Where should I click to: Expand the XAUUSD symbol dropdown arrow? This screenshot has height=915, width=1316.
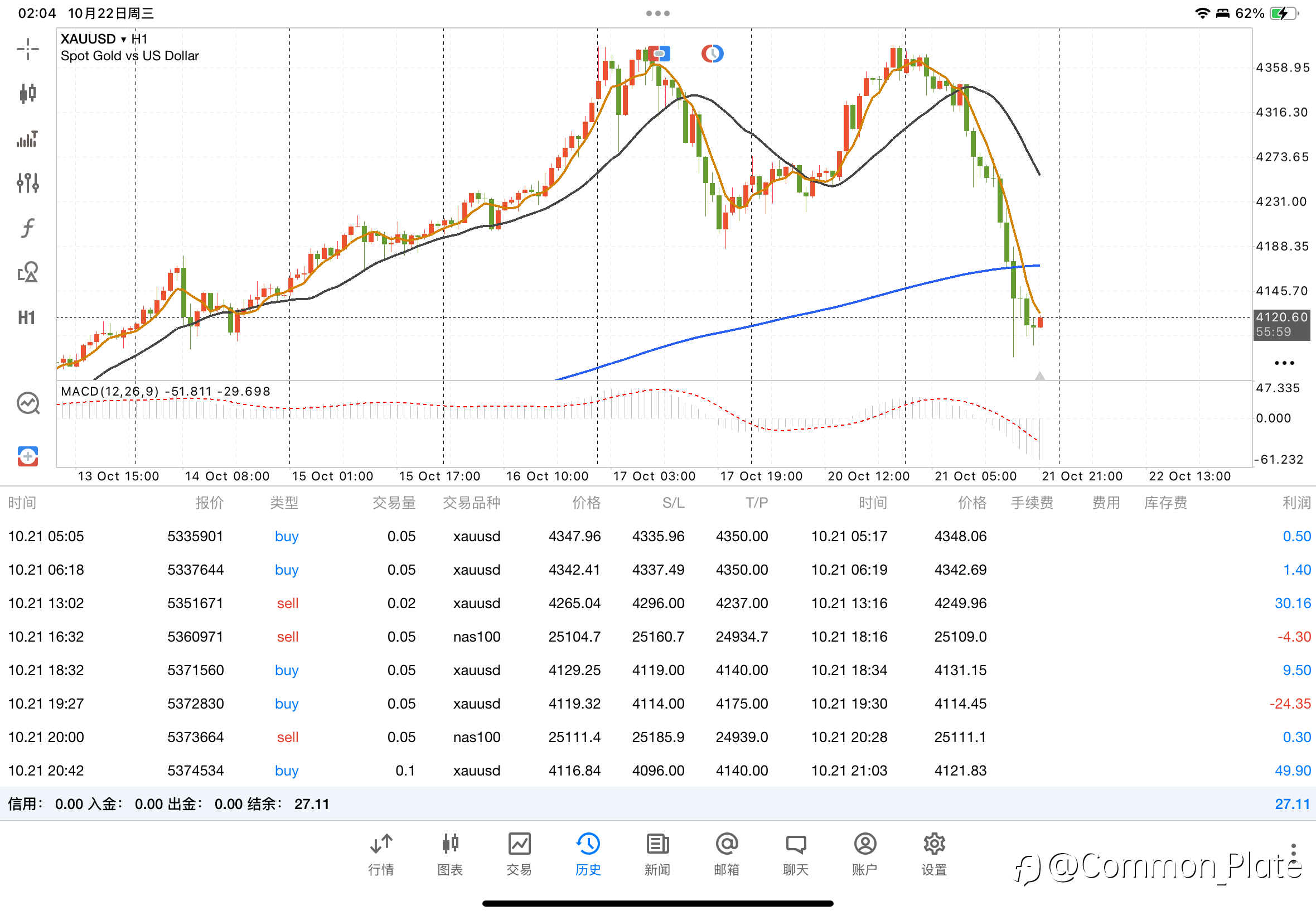click(x=123, y=40)
